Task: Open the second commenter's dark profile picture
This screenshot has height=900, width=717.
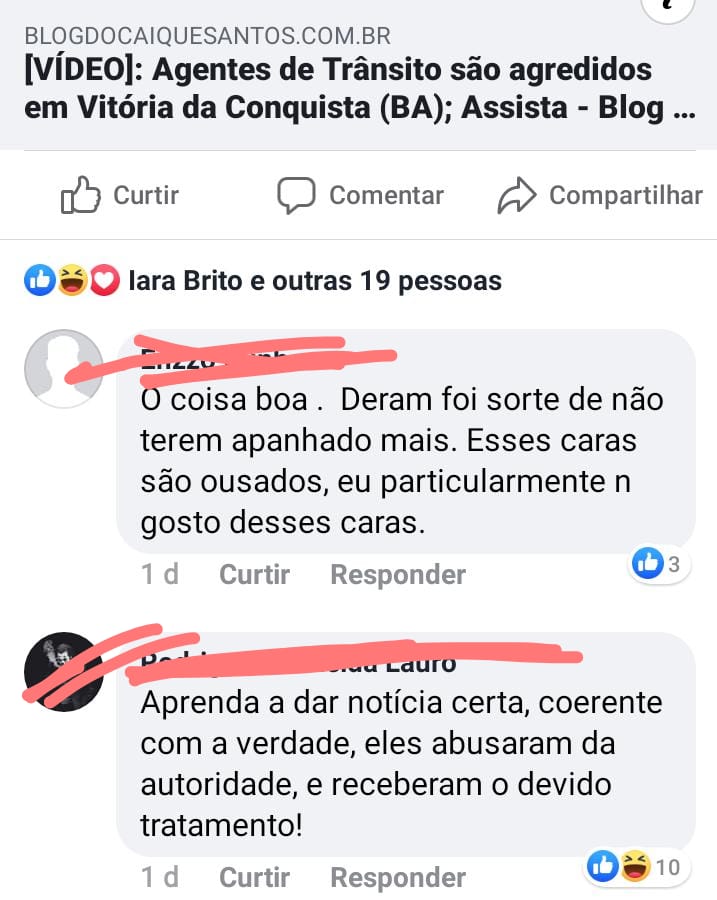Action: pyautogui.click(x=64, y=672)
